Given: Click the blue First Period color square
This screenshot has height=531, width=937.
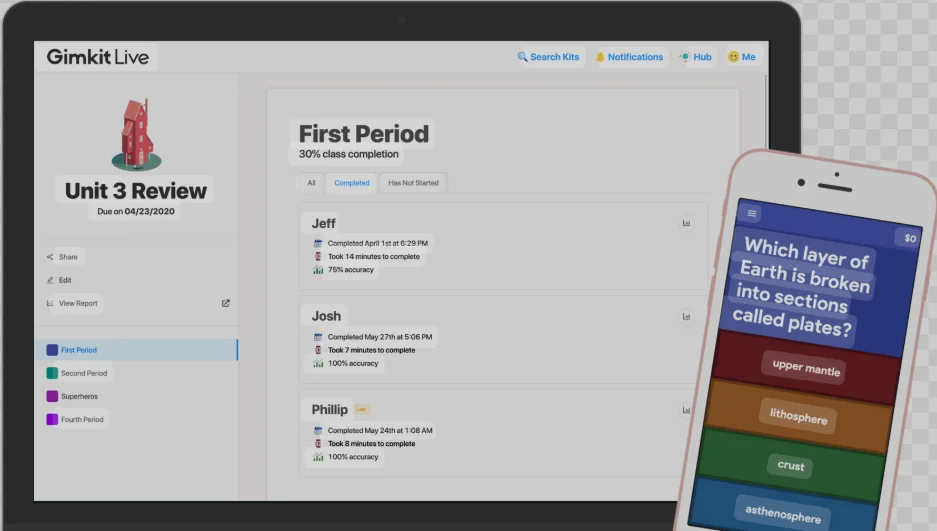Looking at the screenshot, I should [53, 350].
